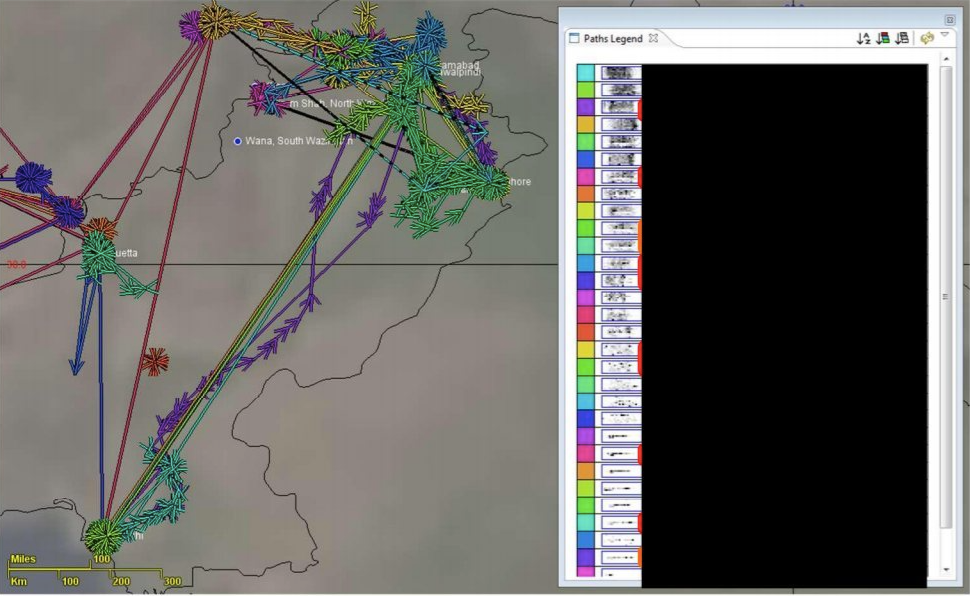Click the legend vertical scrollbar thumb
The image size is (970, 596).
946,296
